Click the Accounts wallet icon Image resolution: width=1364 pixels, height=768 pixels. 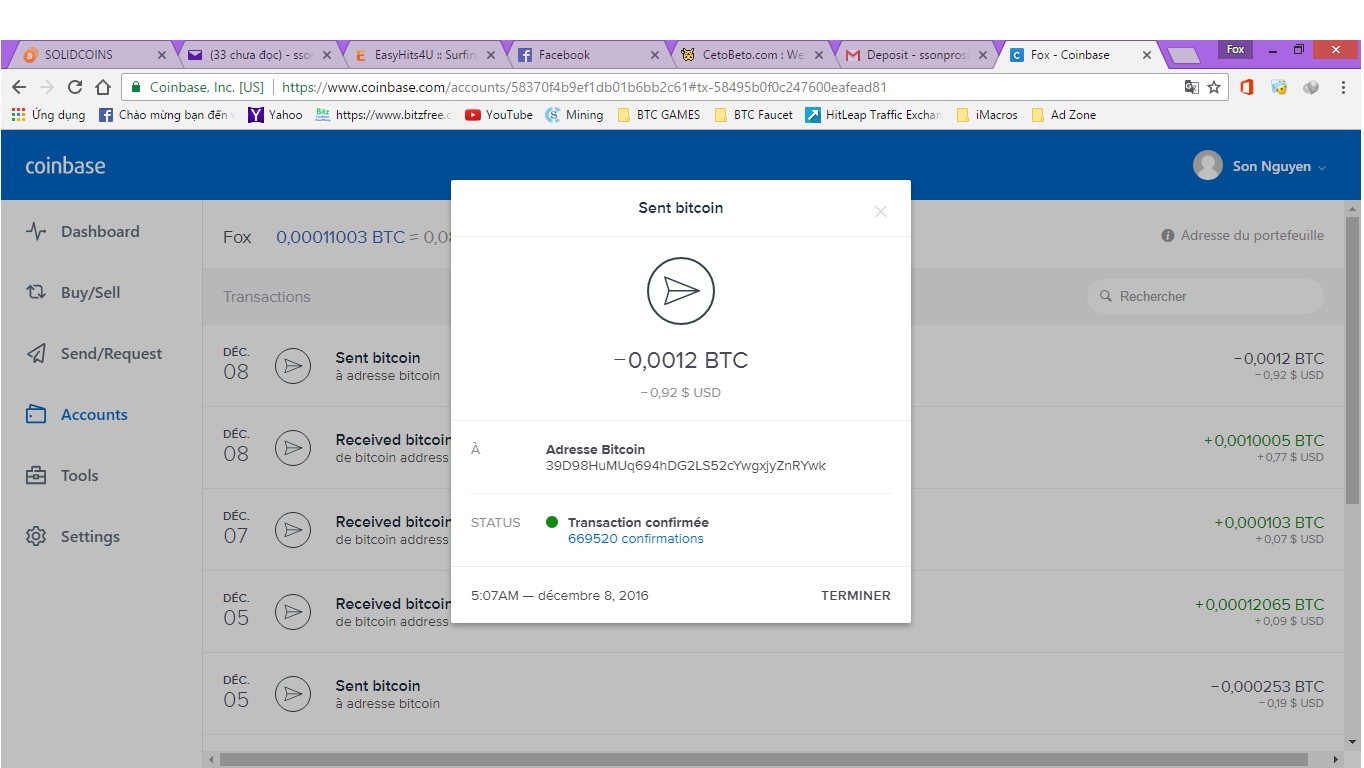(x=36, y=415)
